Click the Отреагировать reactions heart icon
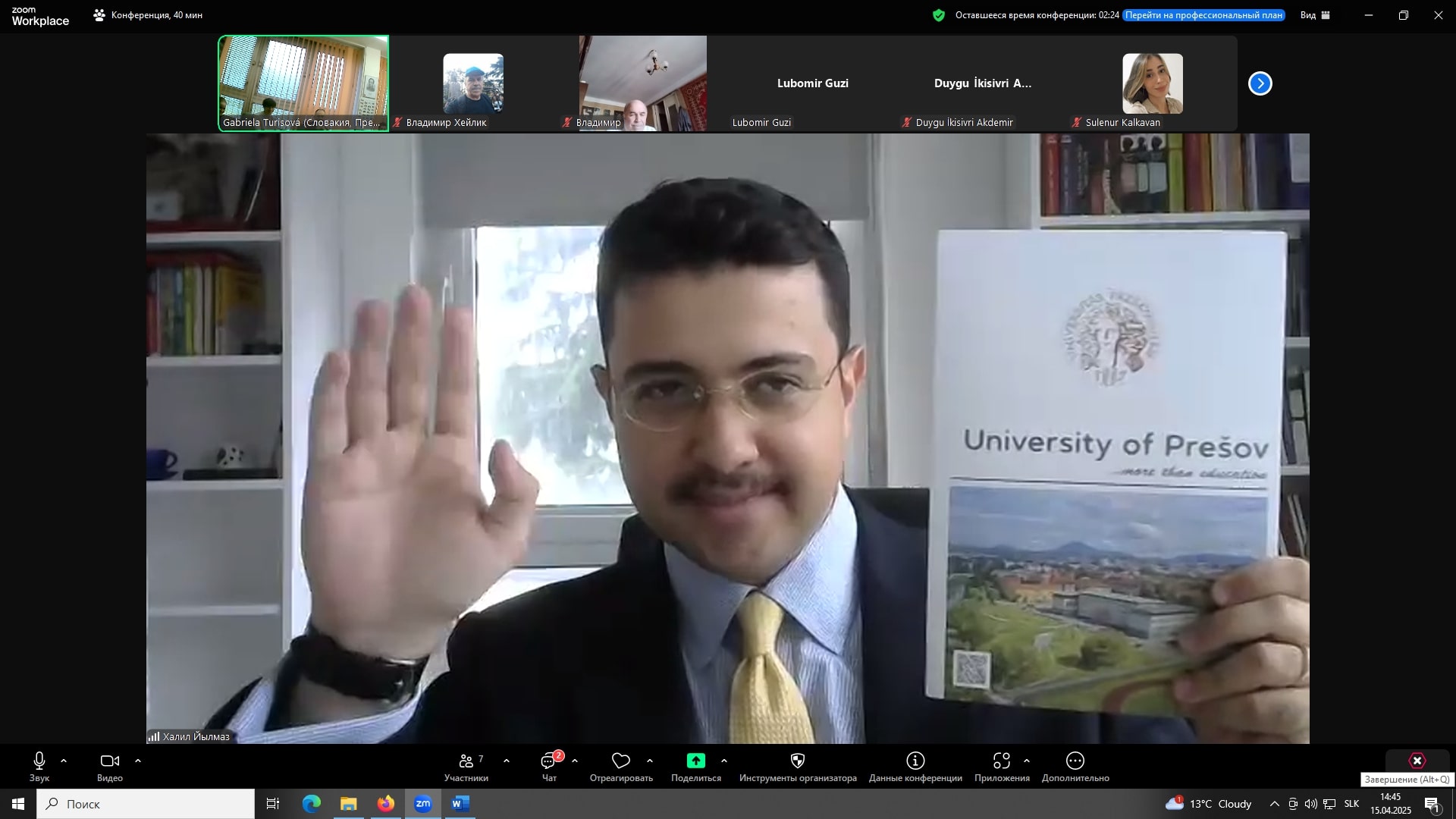The height and width of the screenshot is (819, 1456). 621,761
